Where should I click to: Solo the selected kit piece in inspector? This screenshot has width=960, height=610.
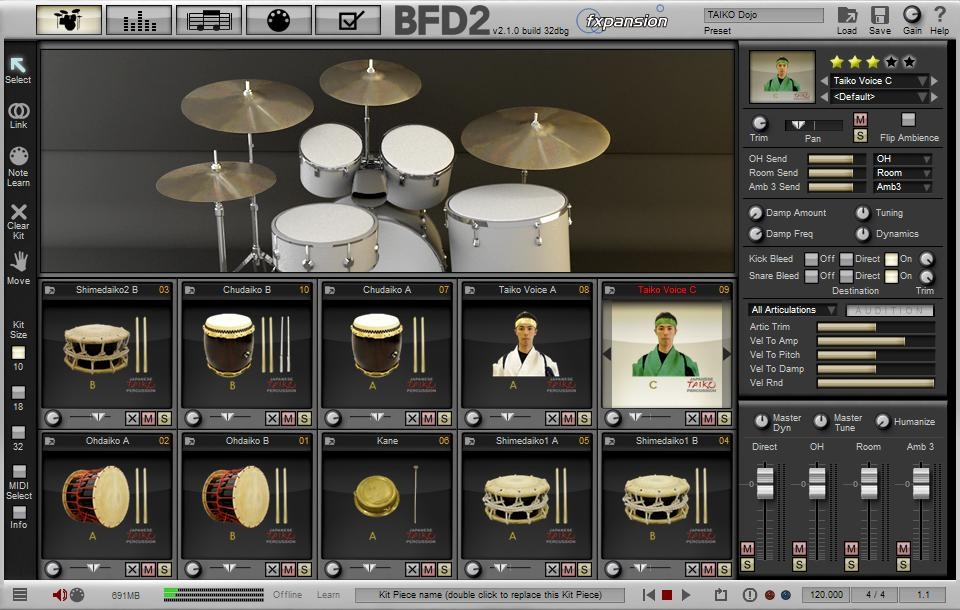[x=860, y=136]
